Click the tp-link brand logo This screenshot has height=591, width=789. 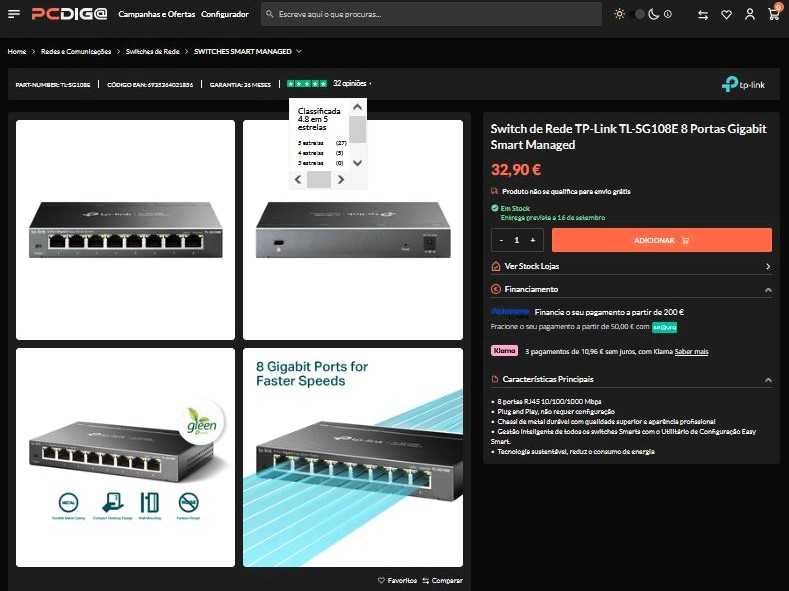coord(743,84)
